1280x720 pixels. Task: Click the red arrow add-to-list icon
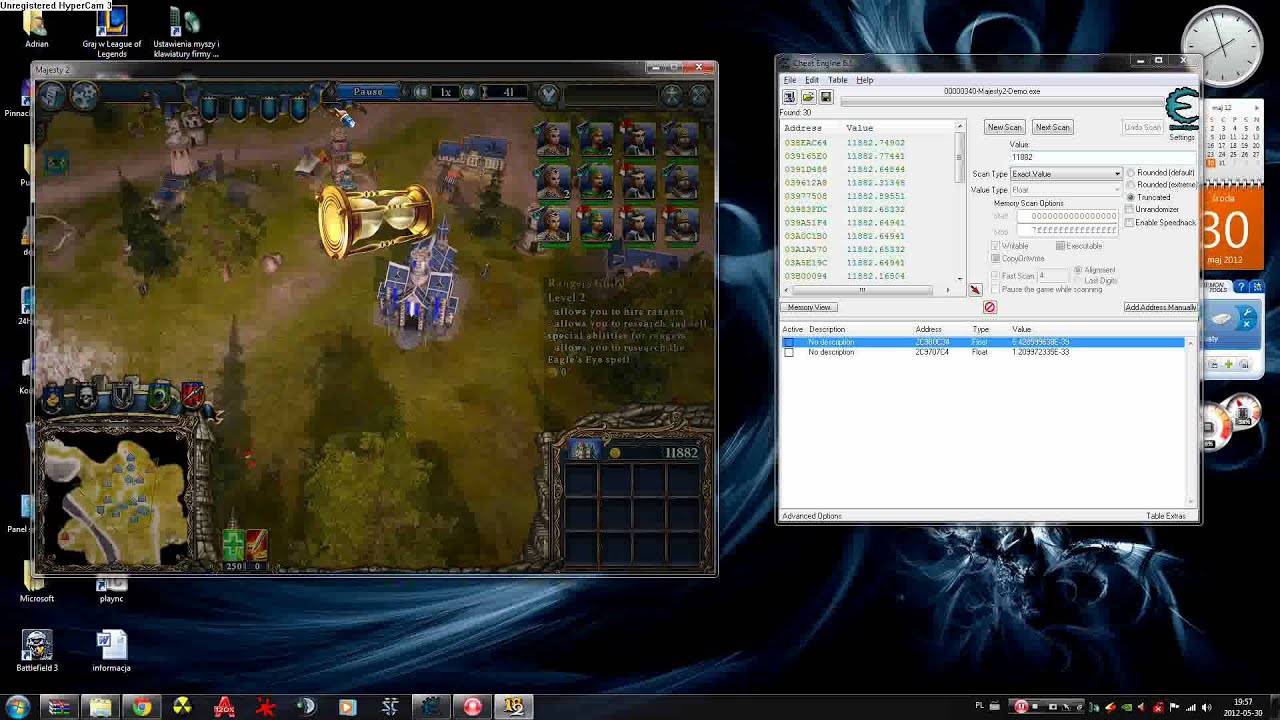tap(975, 290)
